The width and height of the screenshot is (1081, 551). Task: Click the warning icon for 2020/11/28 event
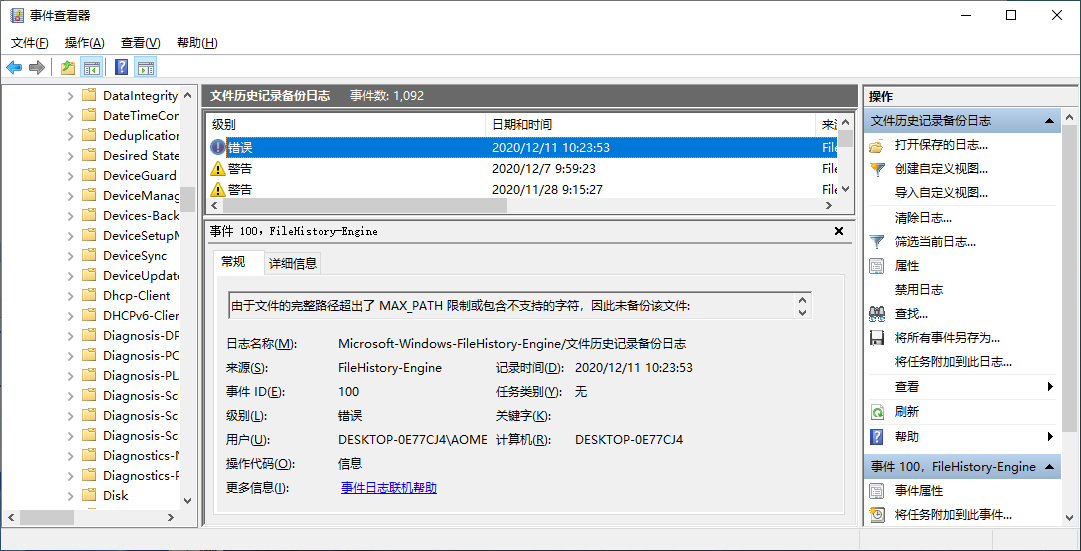click(x=217, y=190)
